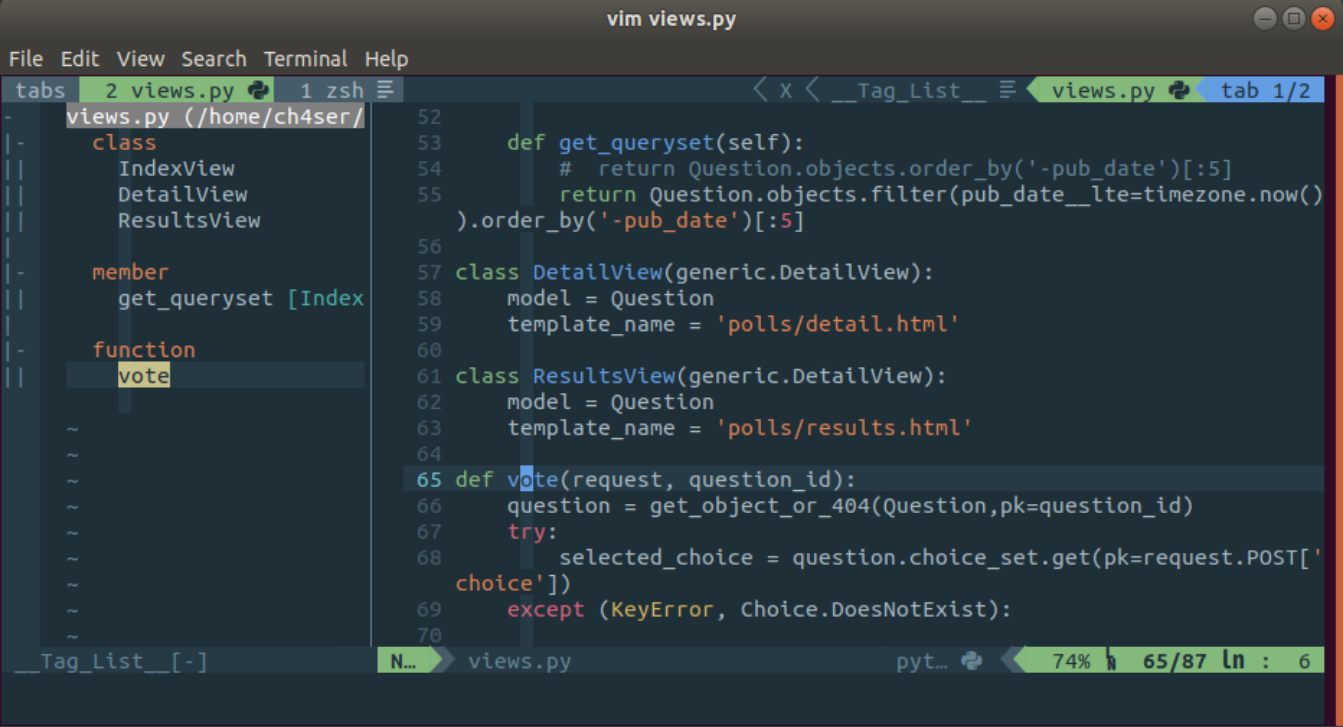
Task: Minimize the vim terminal window
Action: [x=1265, y=18]
